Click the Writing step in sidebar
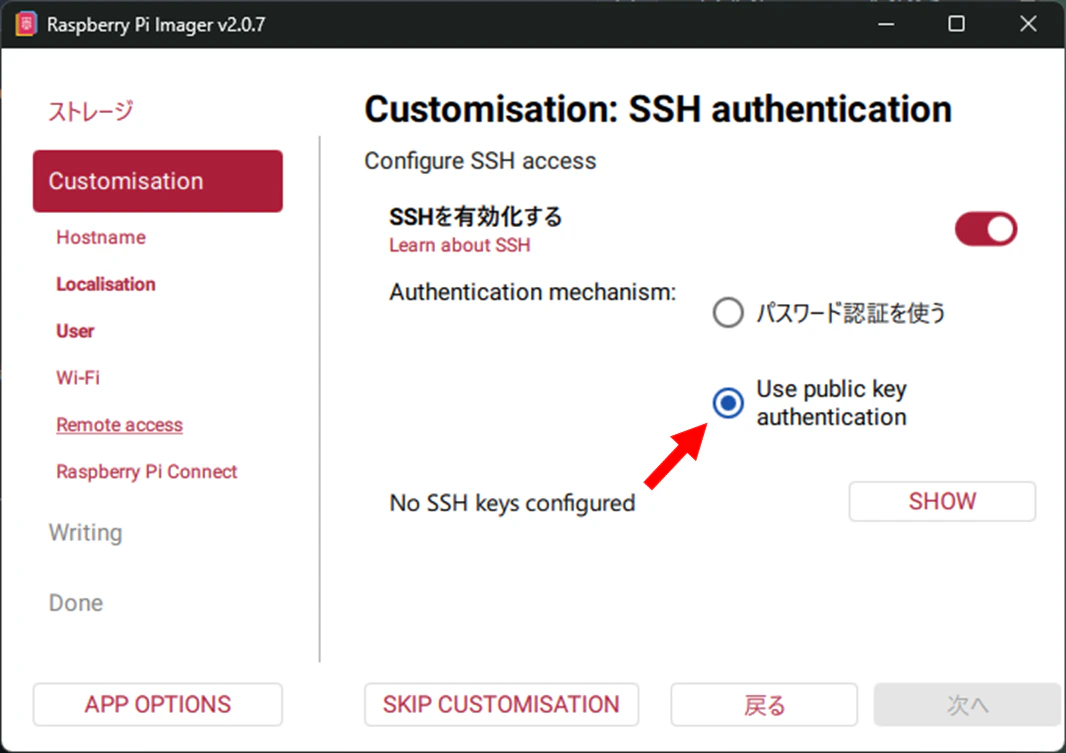The image size is (1066, 753). pos(86,532)
